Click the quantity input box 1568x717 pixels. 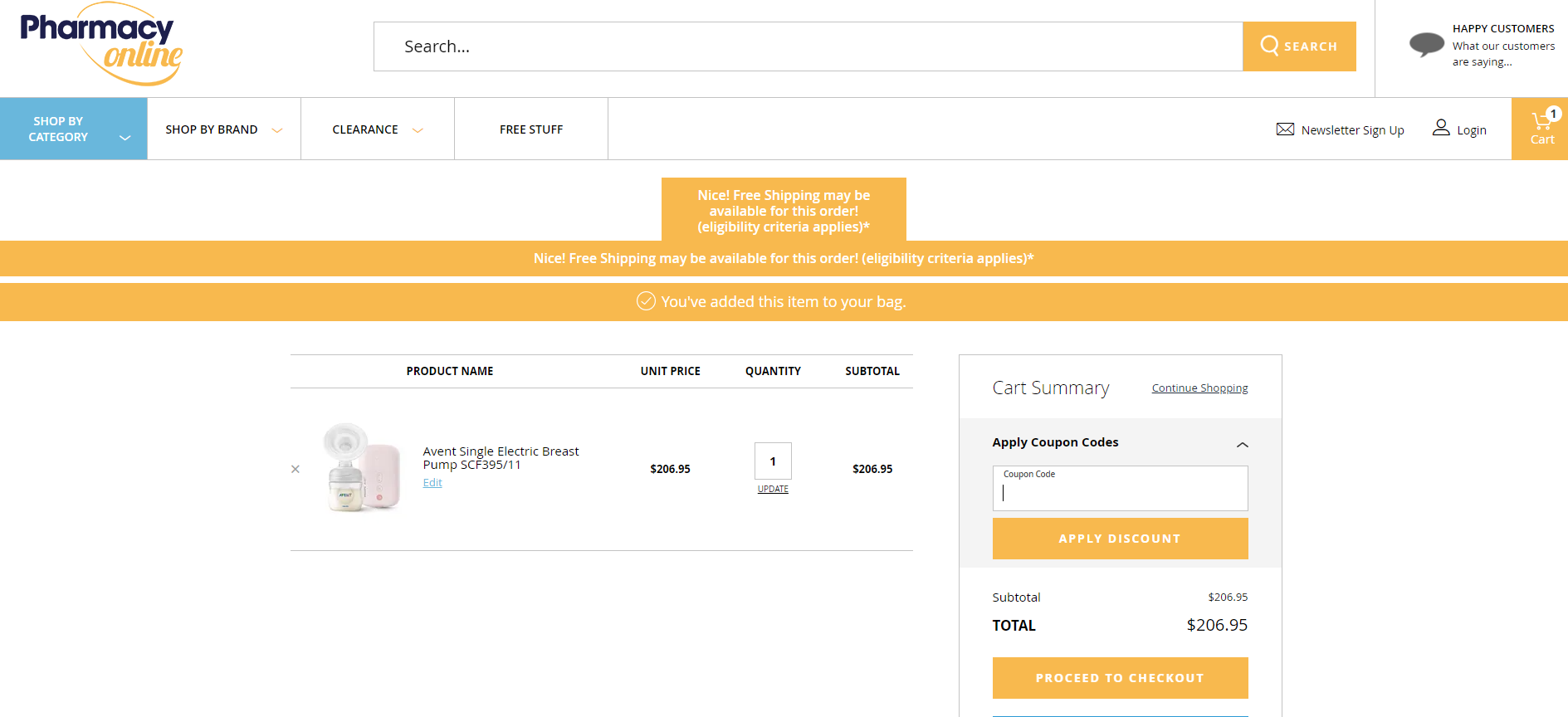point(773,461)
